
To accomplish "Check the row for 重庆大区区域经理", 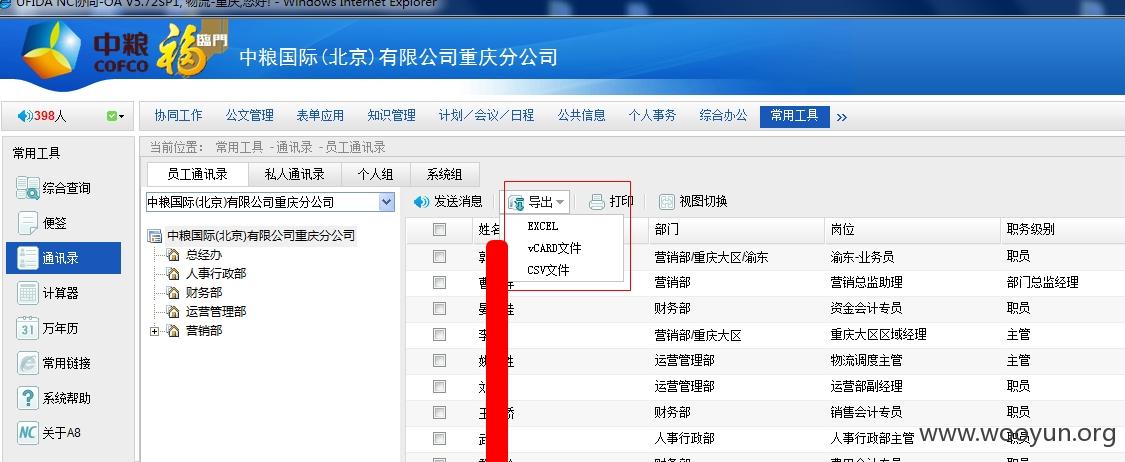I will [x=440, y=334].
